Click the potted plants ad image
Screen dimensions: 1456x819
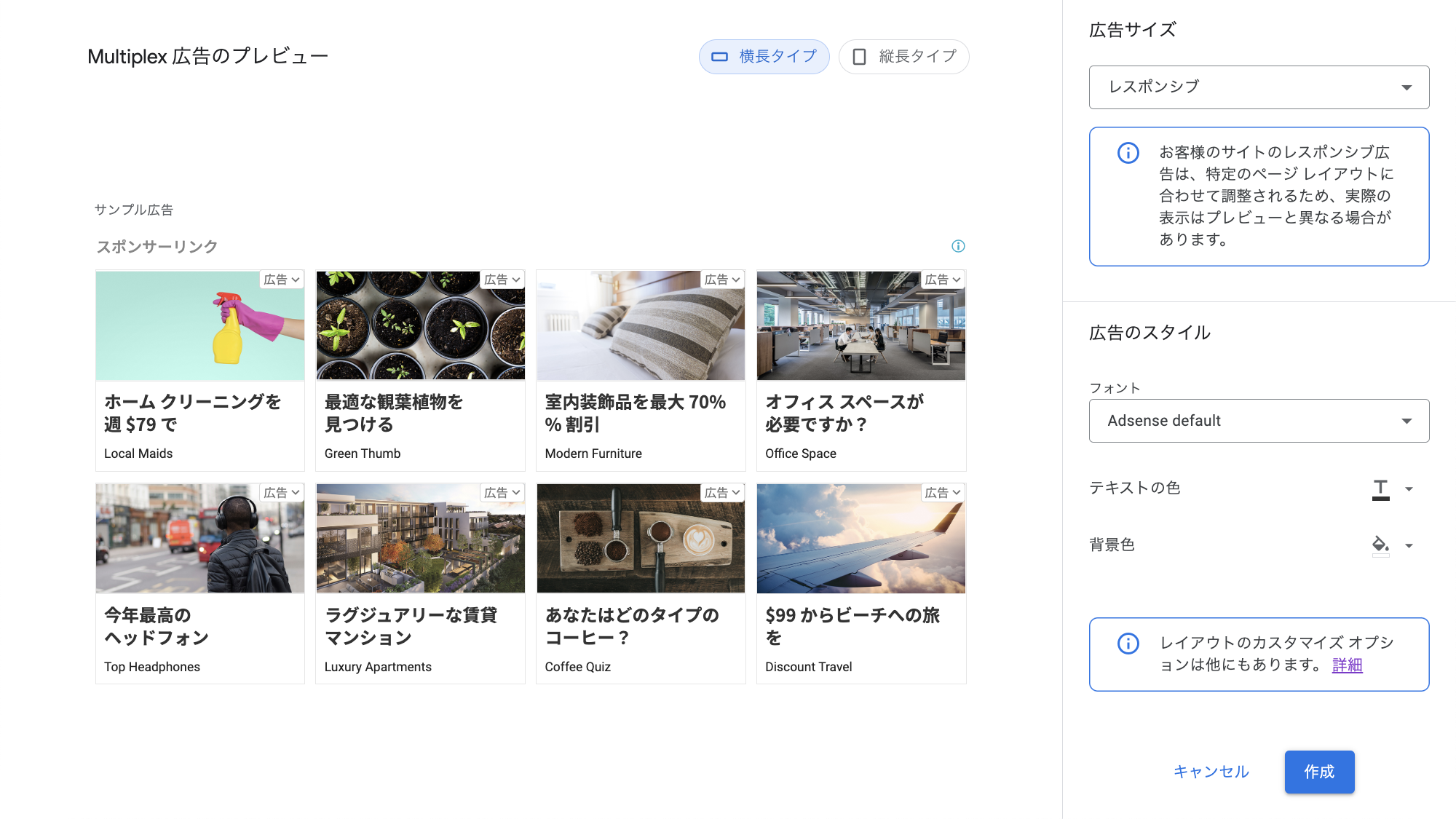point(420,325)
